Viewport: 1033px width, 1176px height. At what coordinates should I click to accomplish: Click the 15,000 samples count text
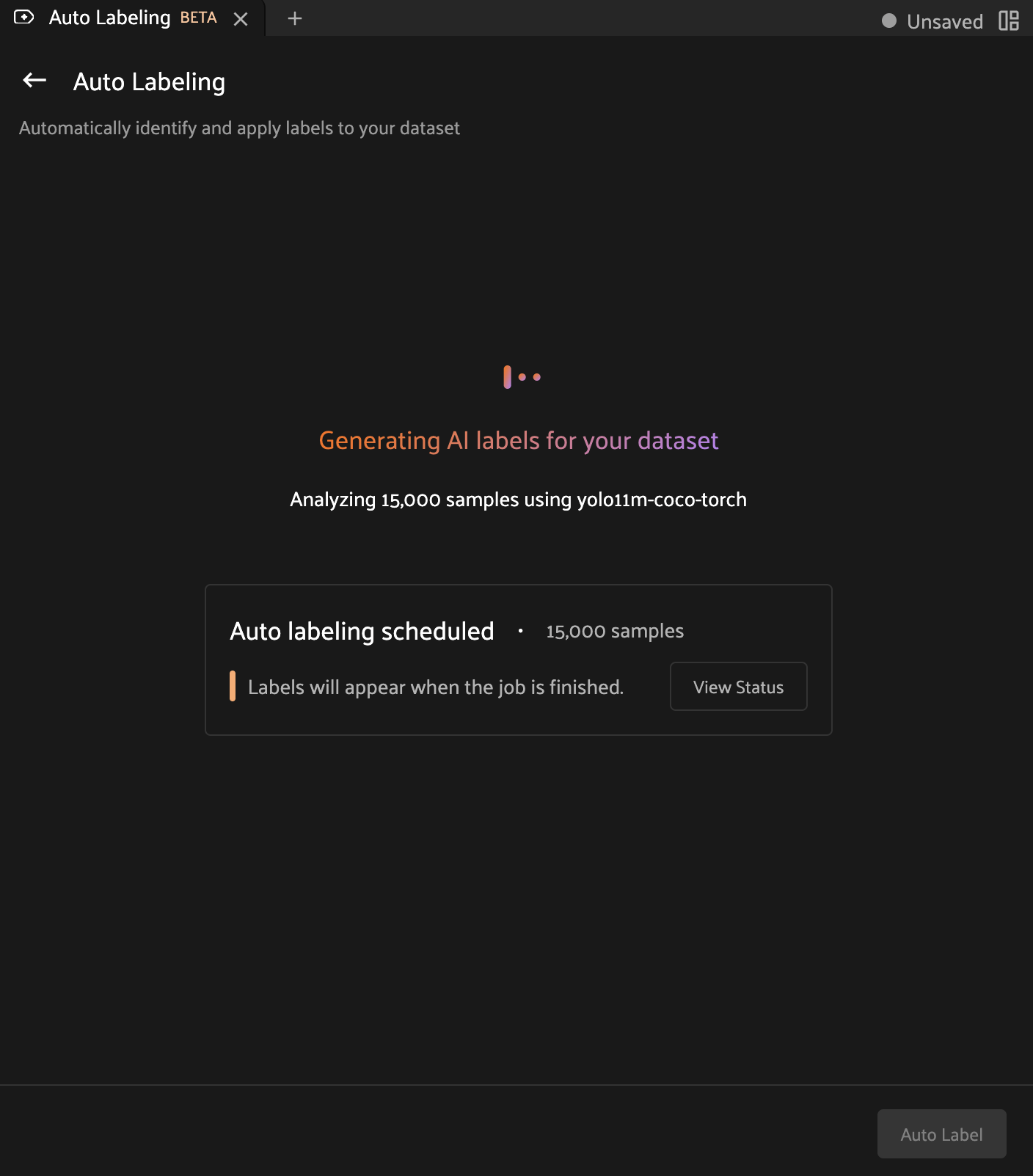click(614, 631)
